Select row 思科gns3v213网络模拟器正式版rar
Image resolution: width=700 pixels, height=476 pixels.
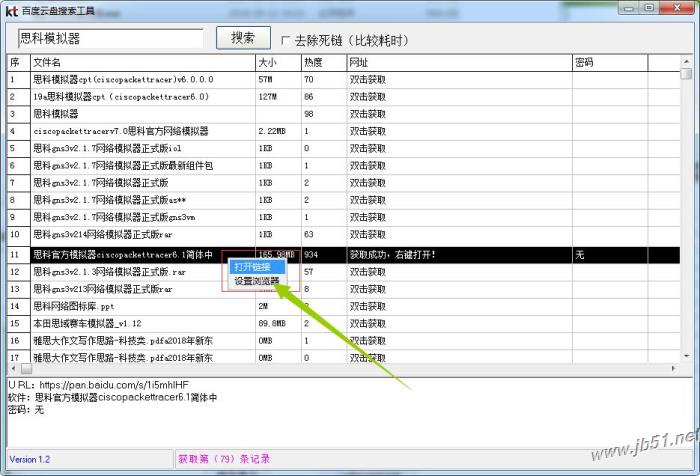344,289
